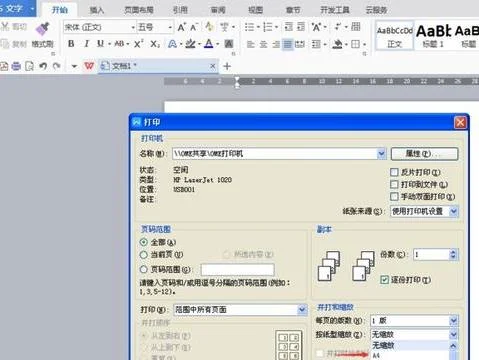Switch to the 视图 ribbon tab
479x360 pixels.
tap(256, 10)
